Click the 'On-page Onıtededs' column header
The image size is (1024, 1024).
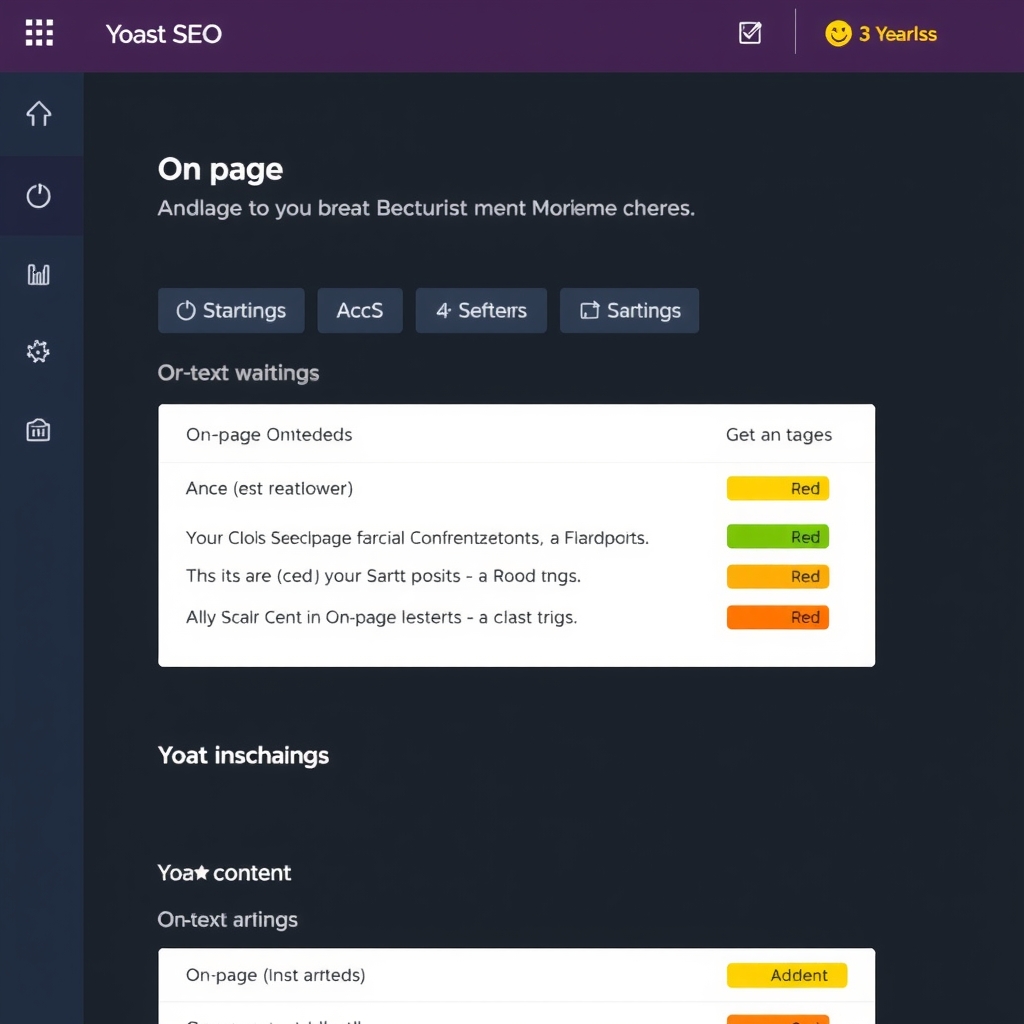click(x=269, y=435)
